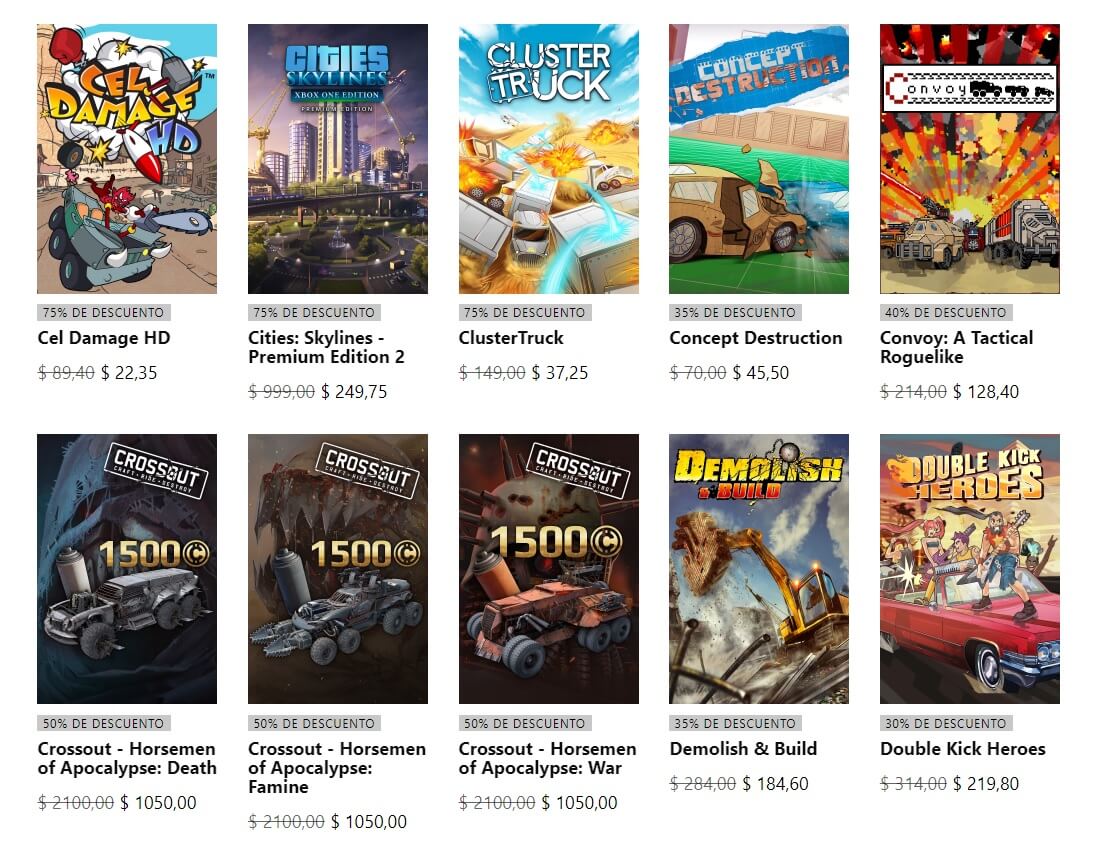Click Crossout - Horsemen of Apocalypse: Famine title

[337, 768]
